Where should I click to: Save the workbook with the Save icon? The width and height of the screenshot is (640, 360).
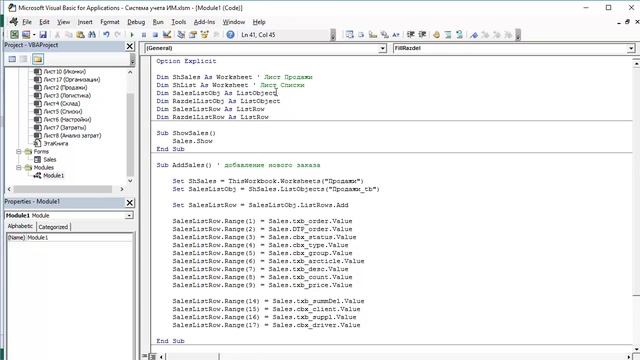click(x=43, y=35)
